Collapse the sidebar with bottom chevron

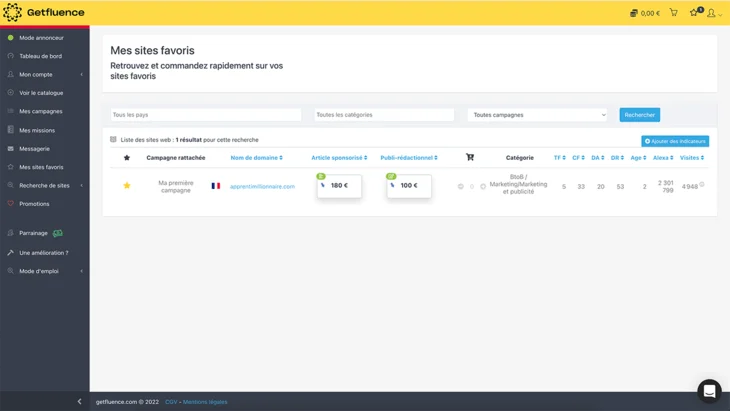tap(79, 401)
